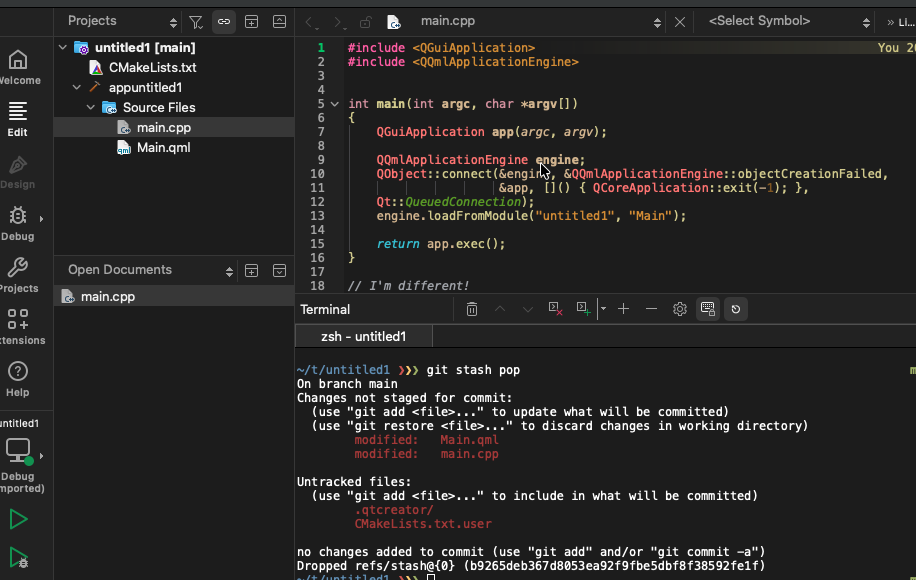The image size is (916, 580).
Task: Open the Welcome mode in sidebar
Action: (18, 67)
